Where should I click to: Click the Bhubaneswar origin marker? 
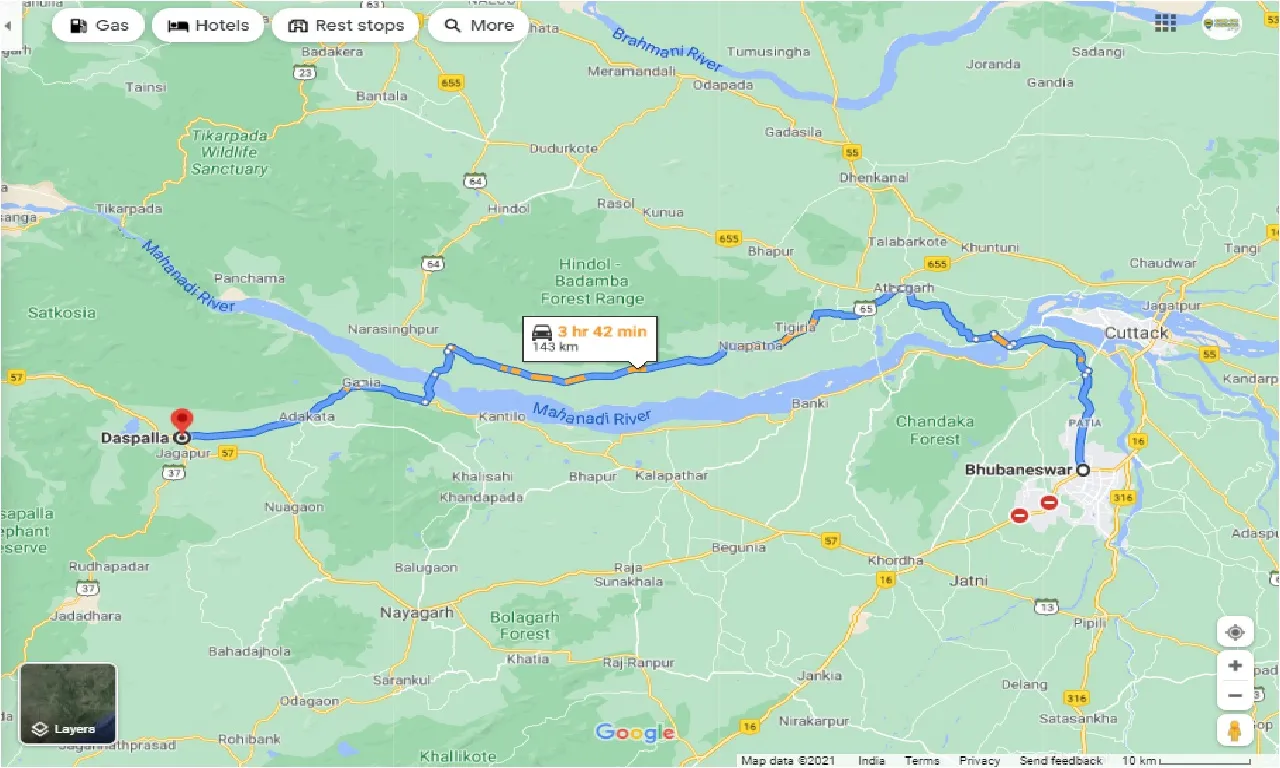click(1082, 469)
